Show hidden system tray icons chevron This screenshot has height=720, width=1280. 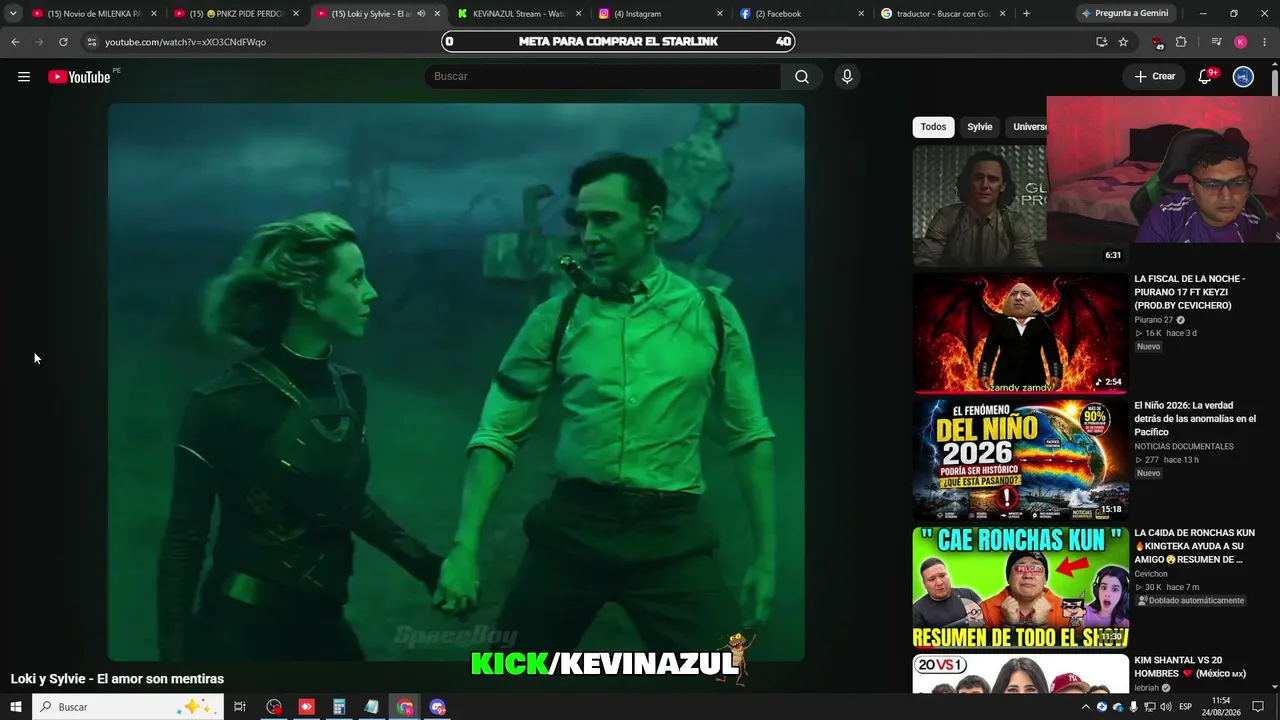(1085, 707)
